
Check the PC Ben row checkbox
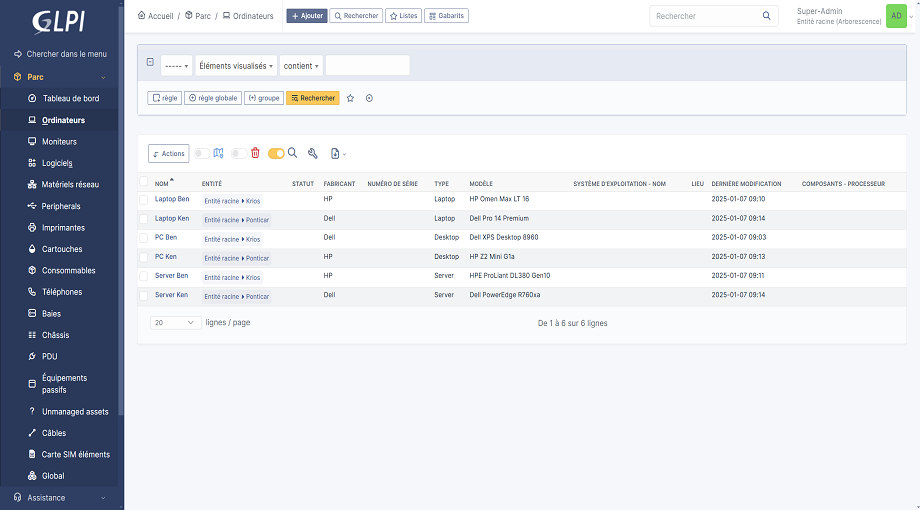tap(143, 238)
